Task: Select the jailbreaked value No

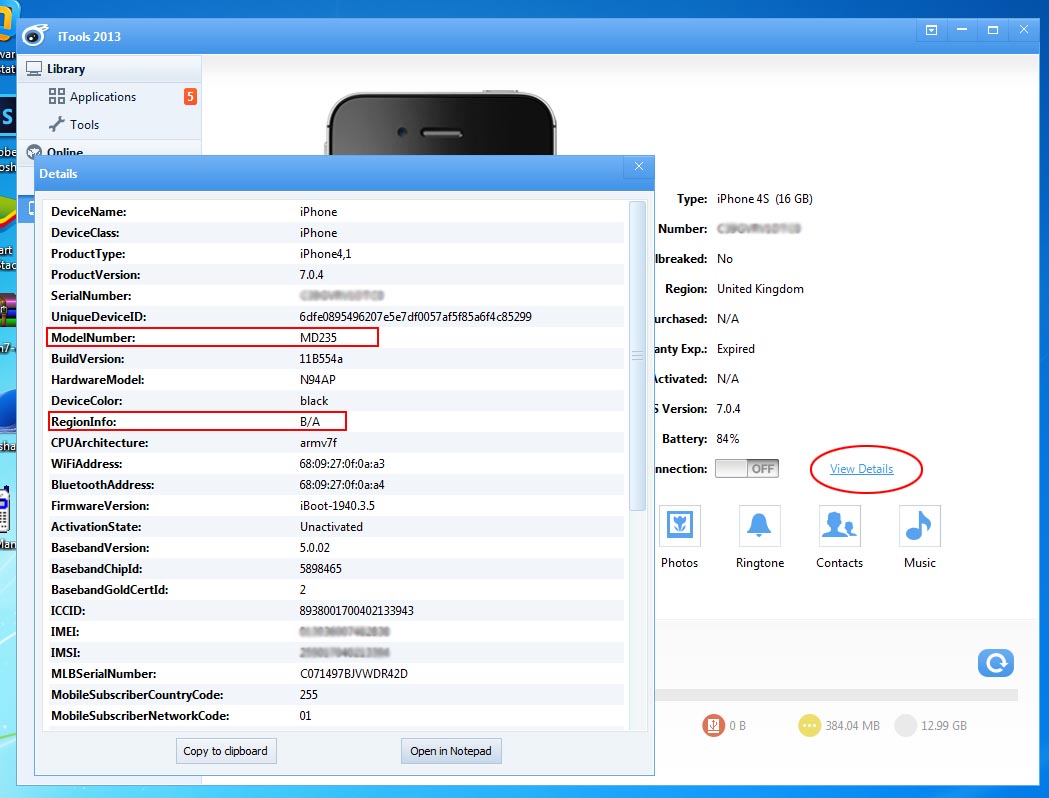Action: [x=725, y=259]
